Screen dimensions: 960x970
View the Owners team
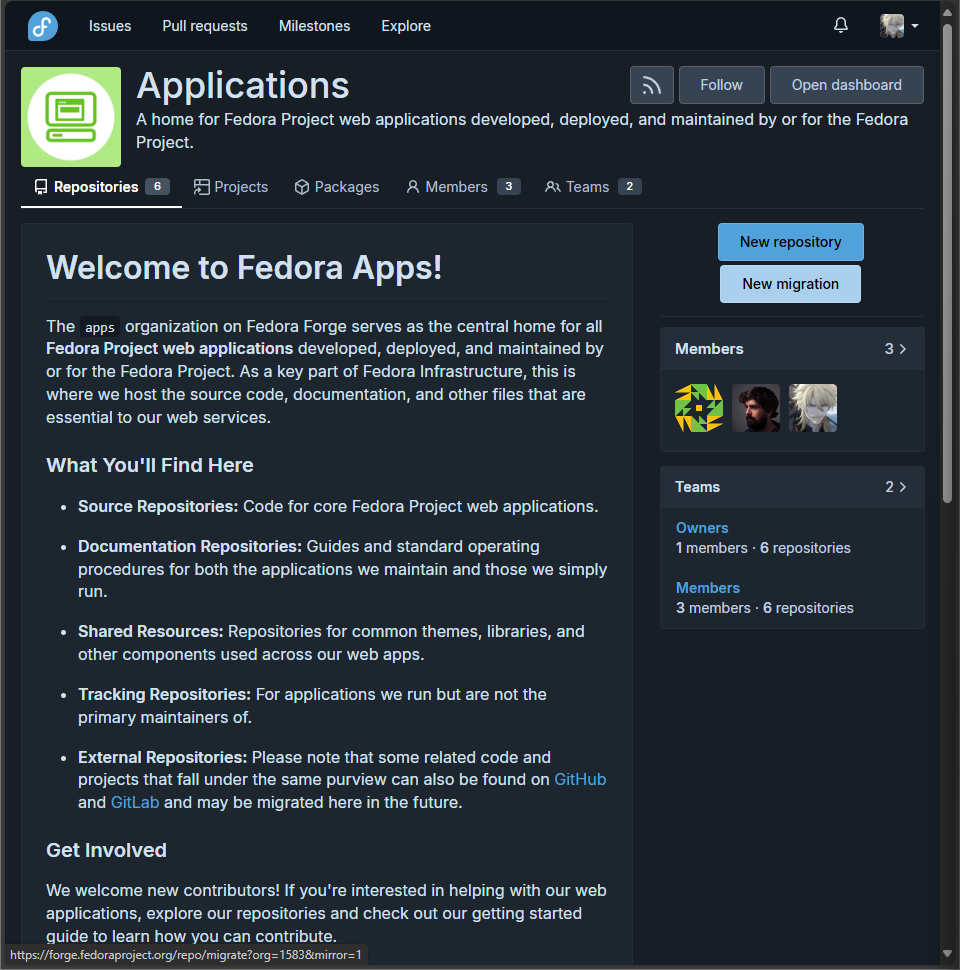701,527
